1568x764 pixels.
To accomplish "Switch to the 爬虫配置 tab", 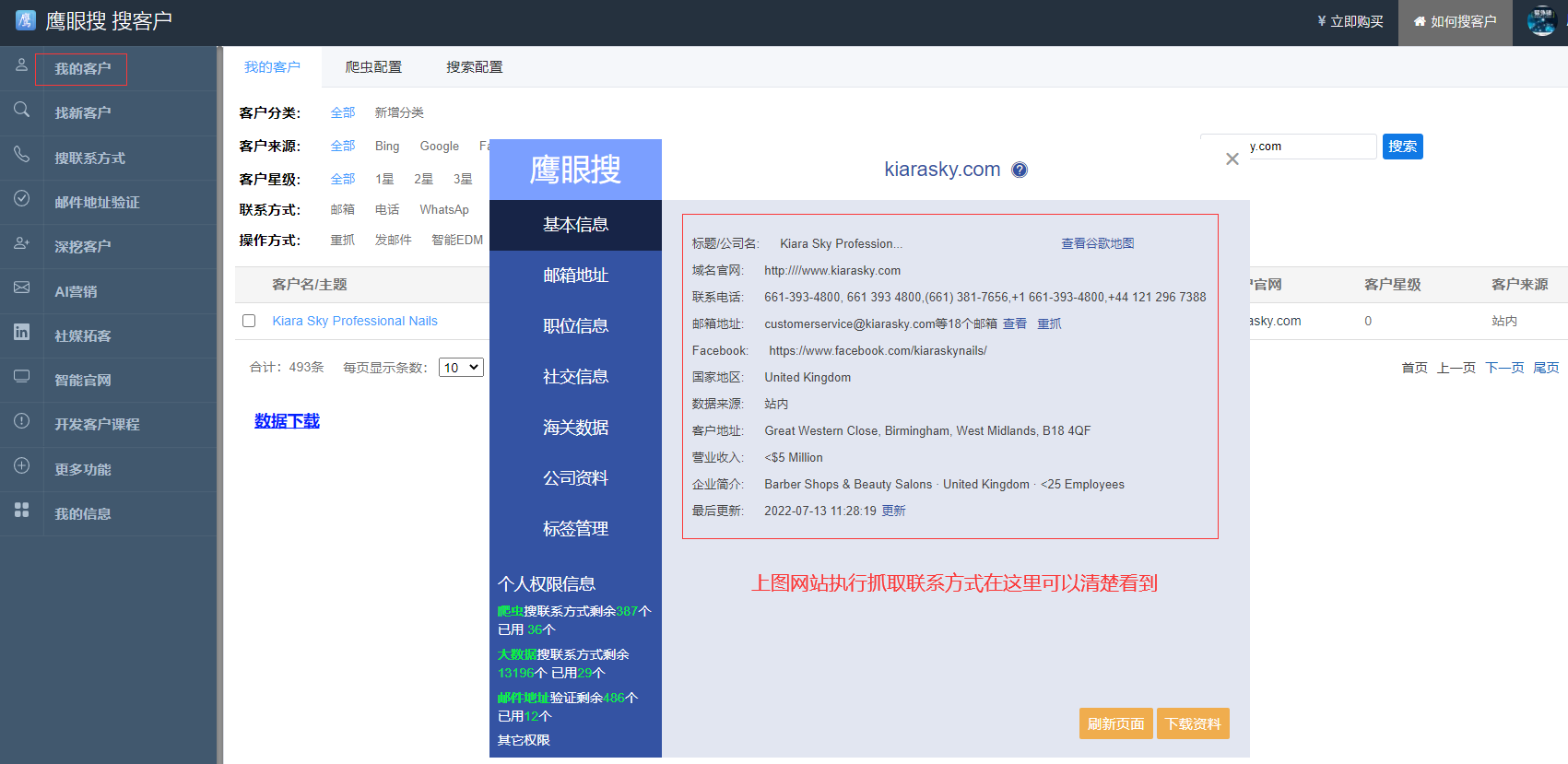I will 373,67.
